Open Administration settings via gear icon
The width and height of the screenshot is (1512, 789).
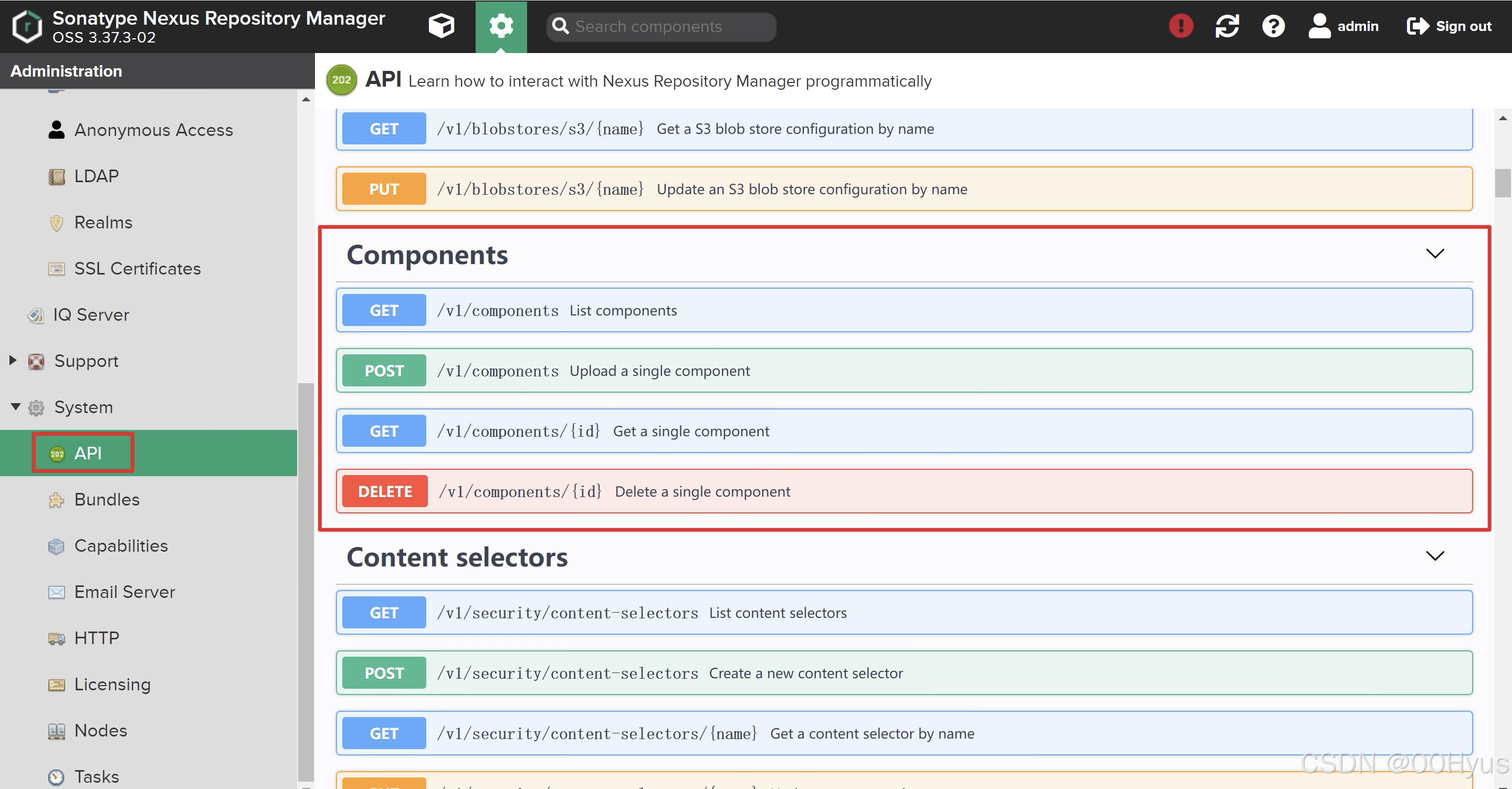pyautogui.click(x=501, y=26)
